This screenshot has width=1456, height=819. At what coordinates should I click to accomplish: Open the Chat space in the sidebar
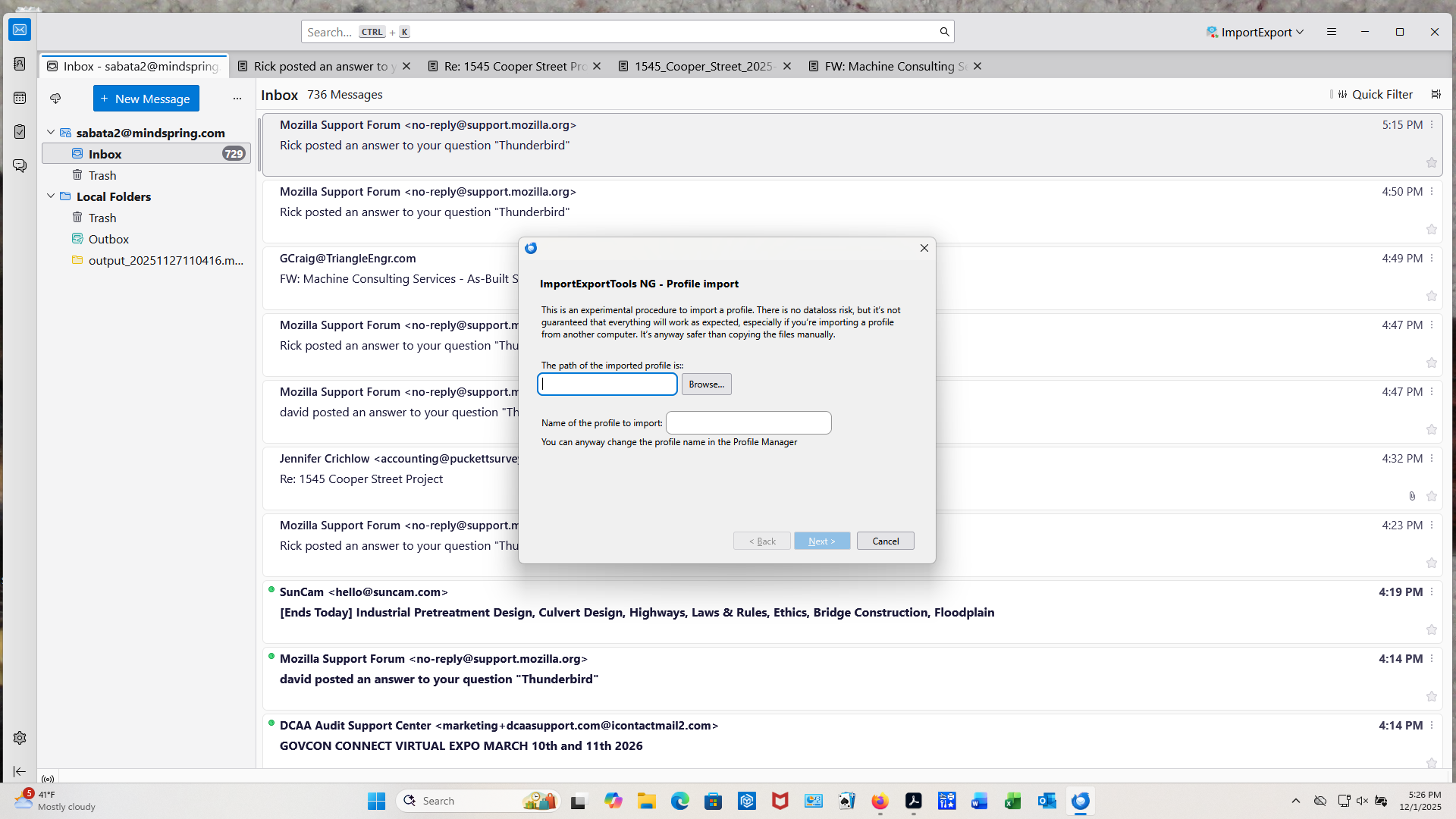(x=20, y=165)
